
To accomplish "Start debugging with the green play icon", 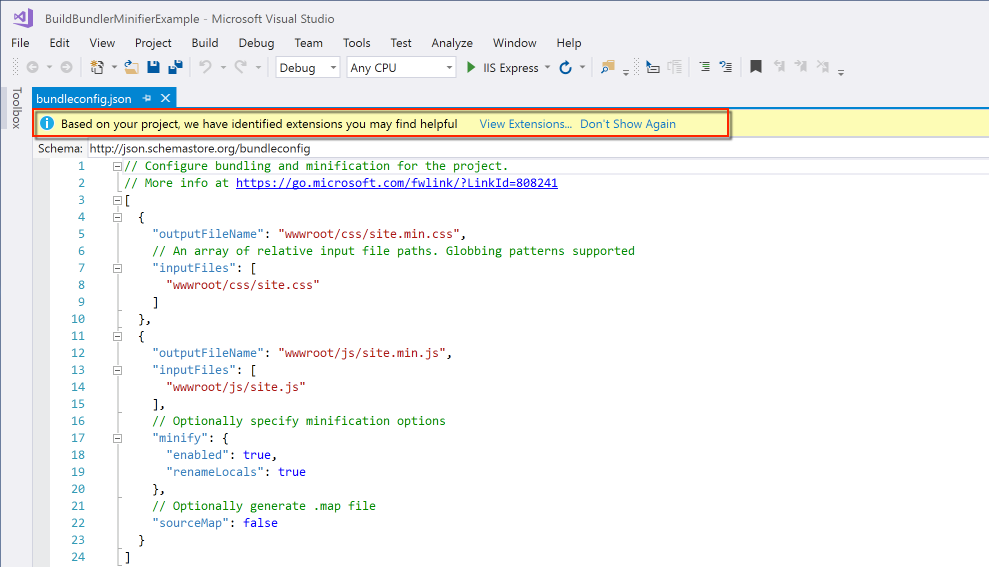I will point(471,67).
